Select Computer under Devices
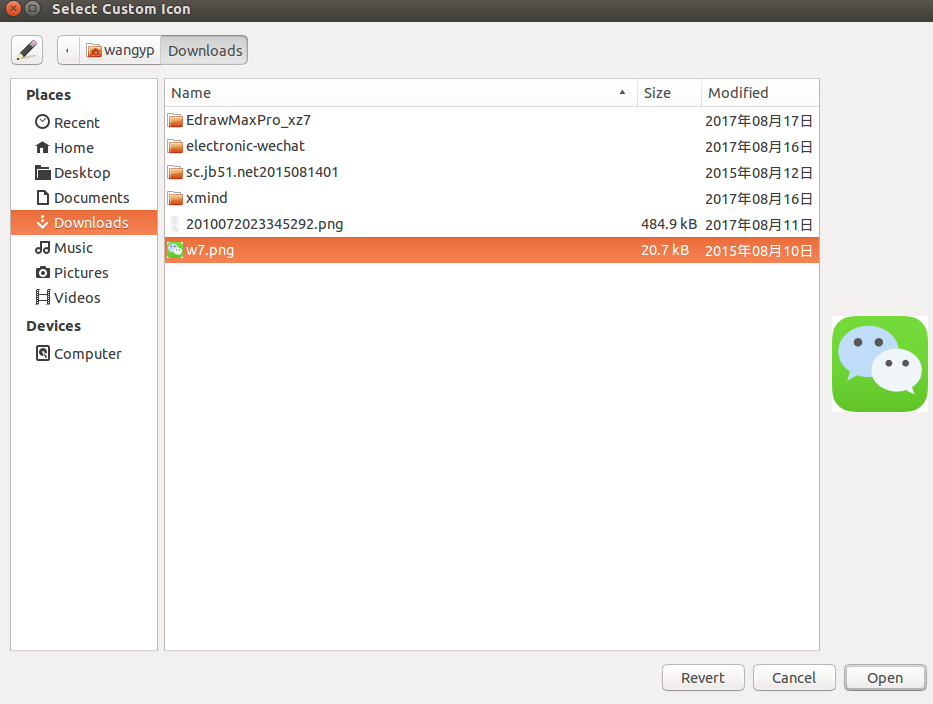Image resolution: width=933 pixels, height=704 pixels. (87, 354)
